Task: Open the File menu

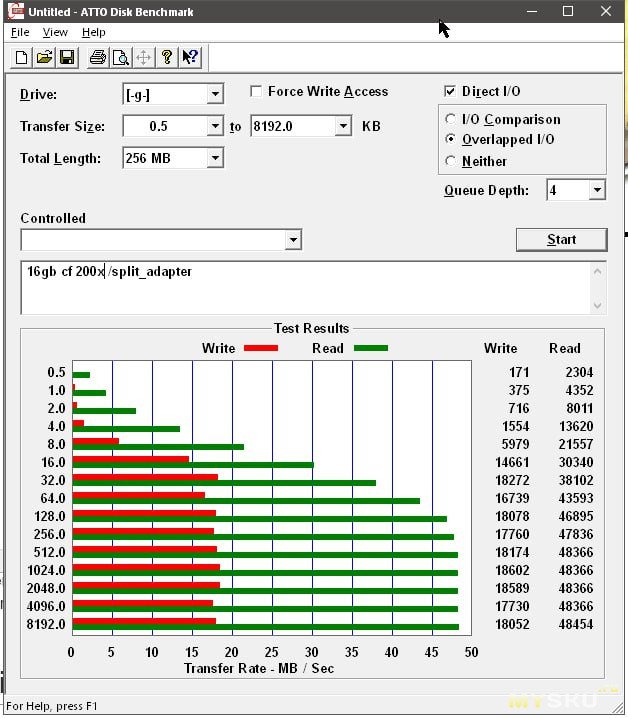Action: (x=20, y=32)
